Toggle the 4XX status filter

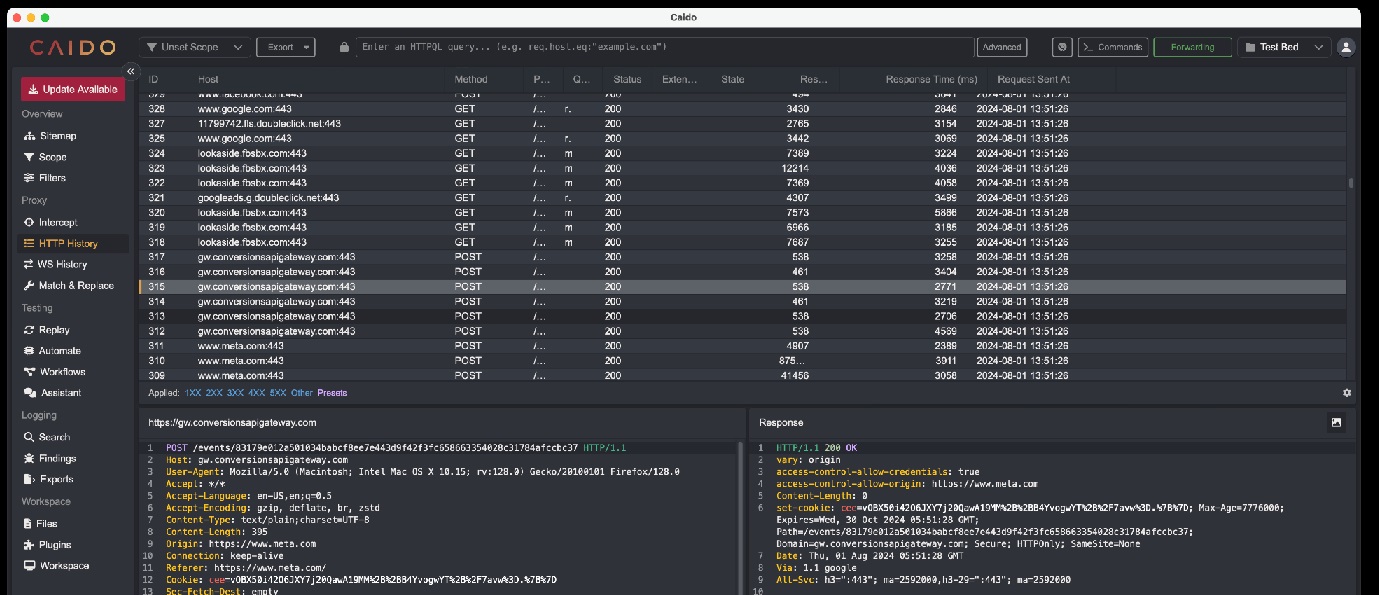pyautogui.click(x=257, y=393)
